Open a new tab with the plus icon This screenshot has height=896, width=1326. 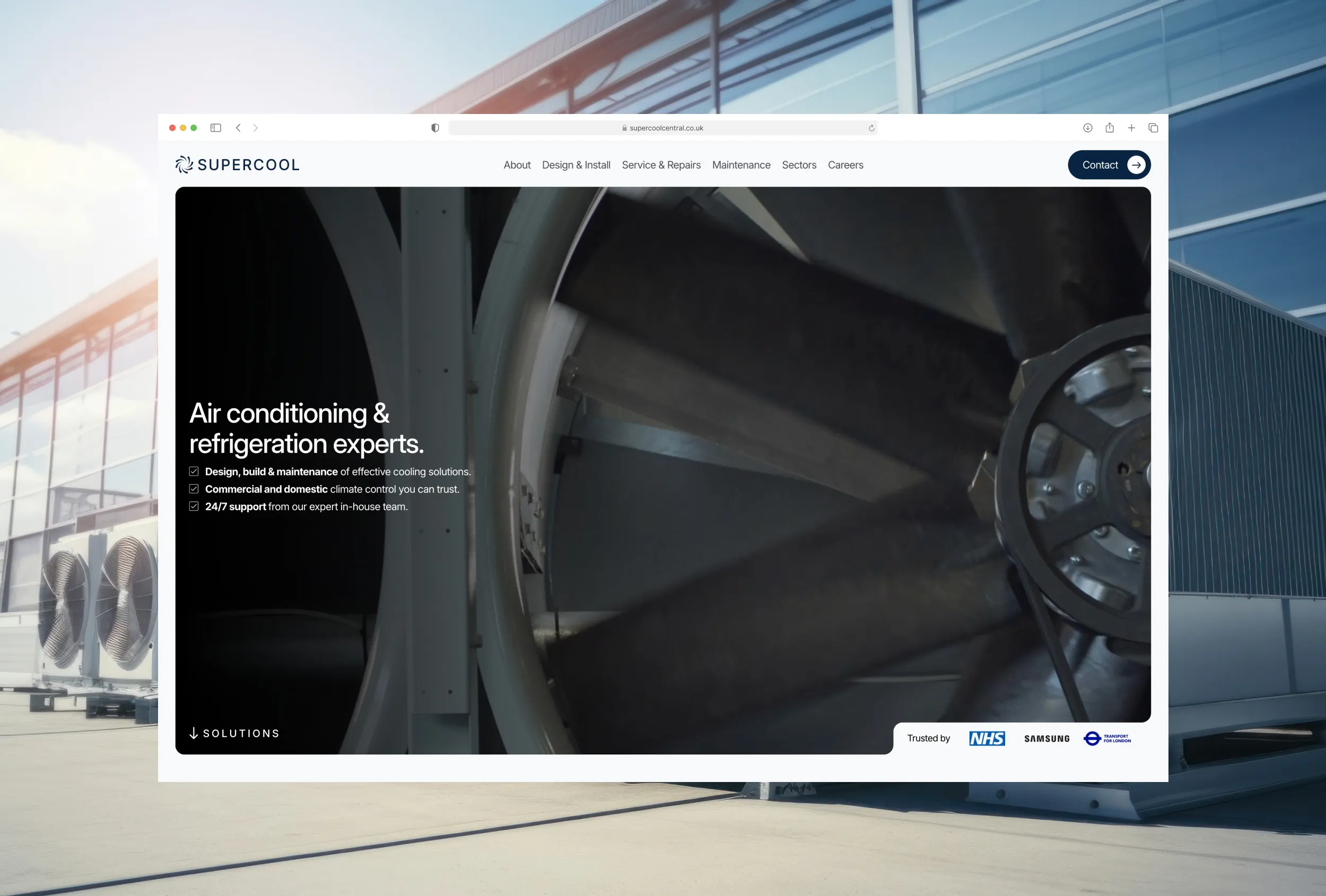point(1131,128)
